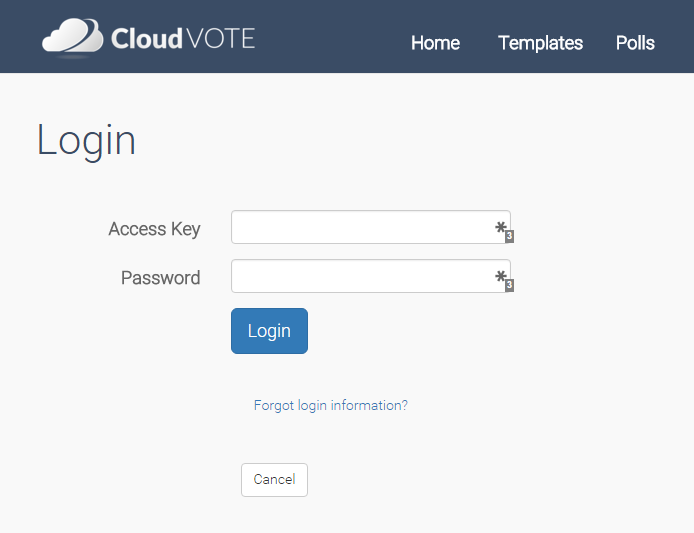Click the bold "Cloud" word in the logo

[147, 39]
